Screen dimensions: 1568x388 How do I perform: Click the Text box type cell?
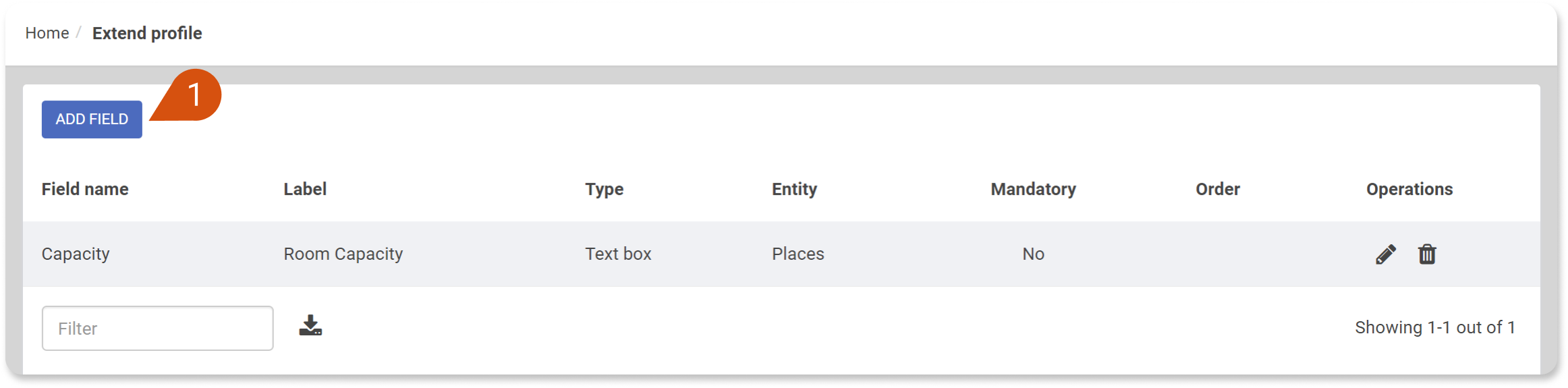(x=618, y=254)
